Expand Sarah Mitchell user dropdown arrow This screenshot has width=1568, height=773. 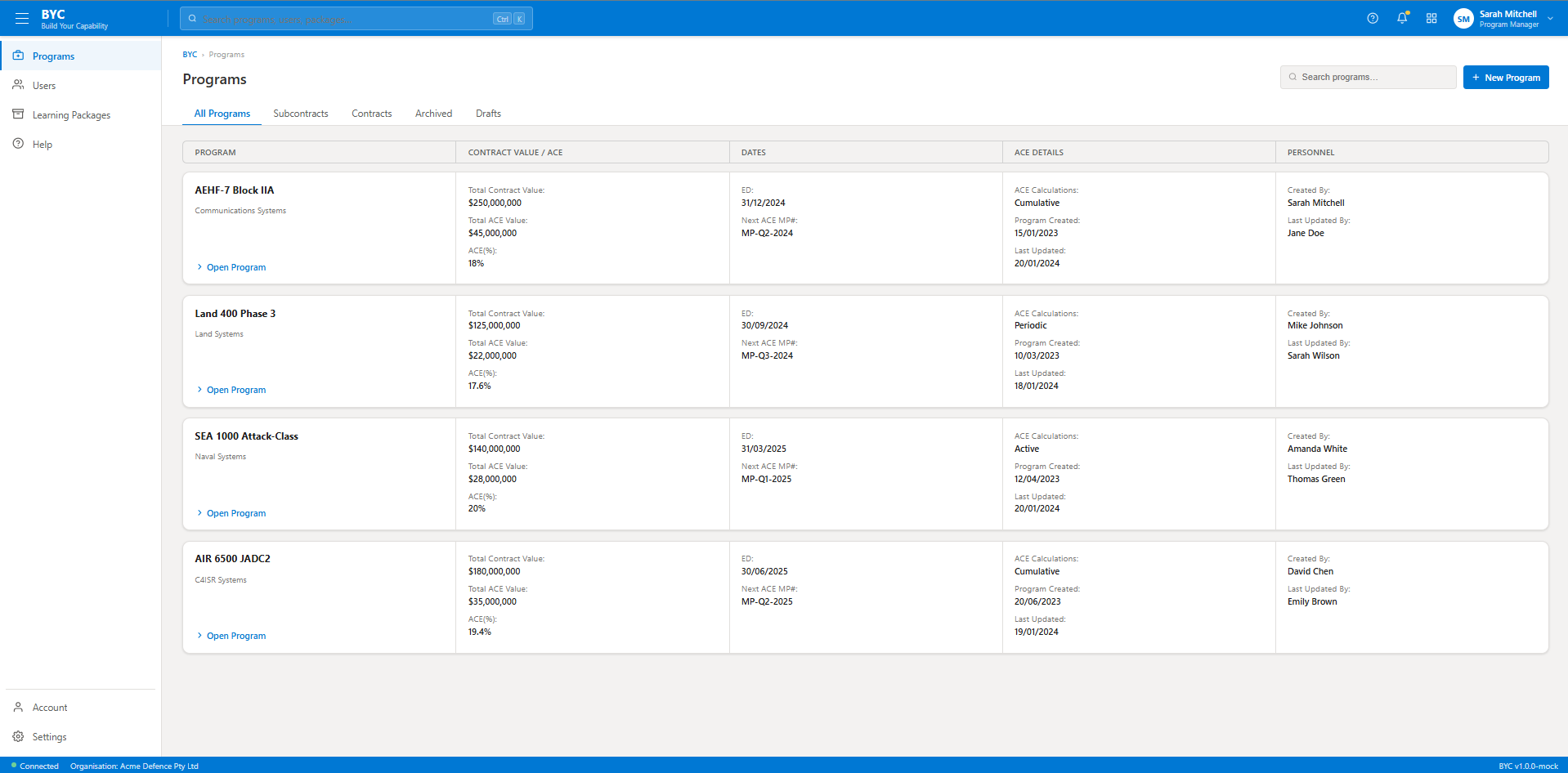[x=1550, y=19]
